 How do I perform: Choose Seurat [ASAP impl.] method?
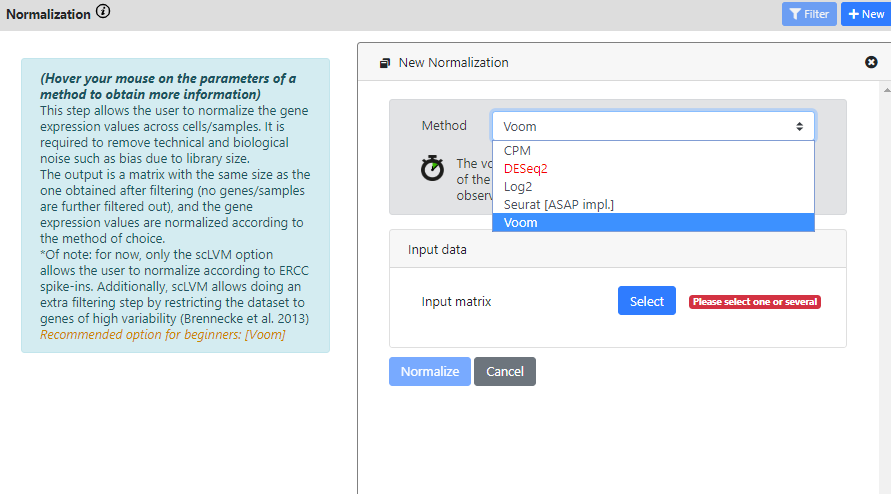pos(653,205)
